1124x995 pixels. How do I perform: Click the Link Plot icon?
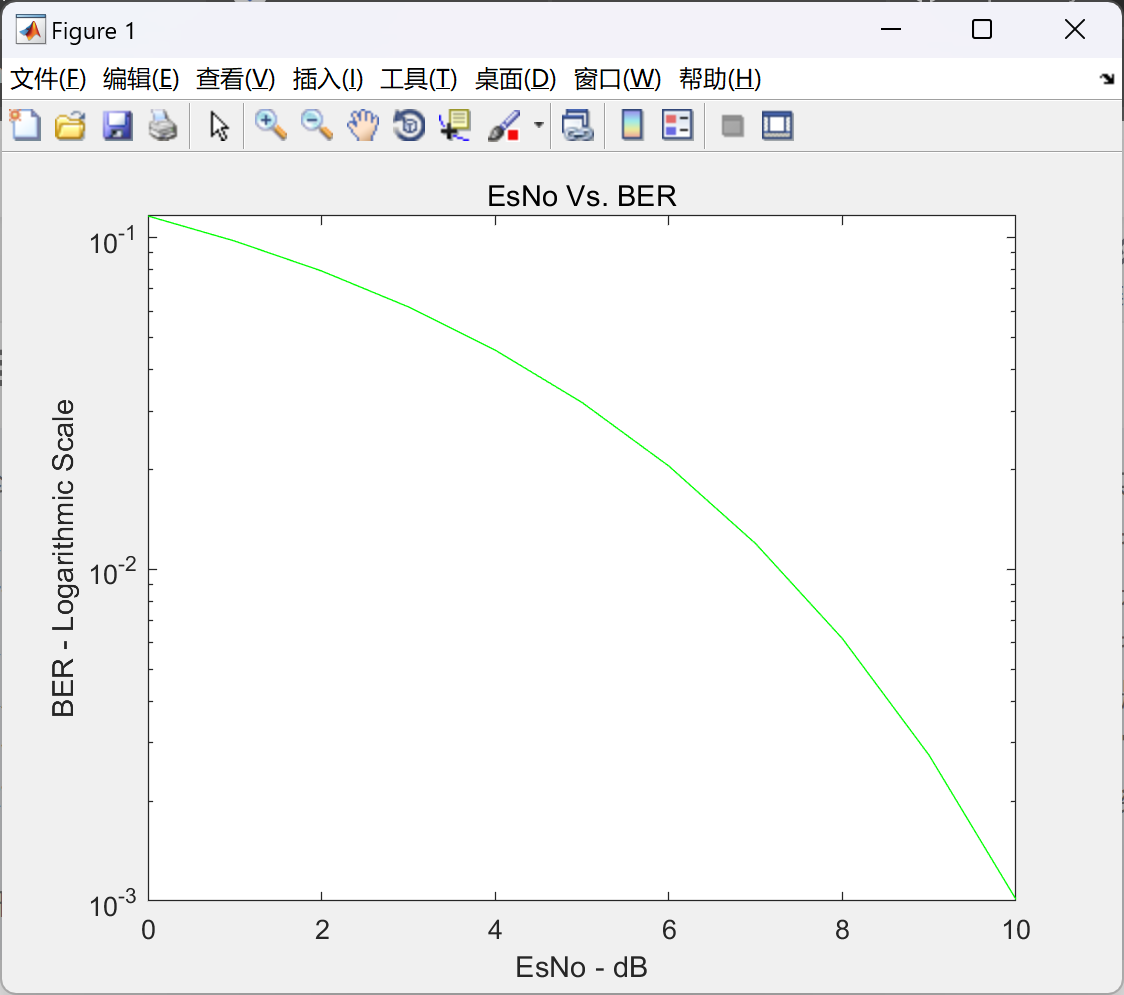578,125
